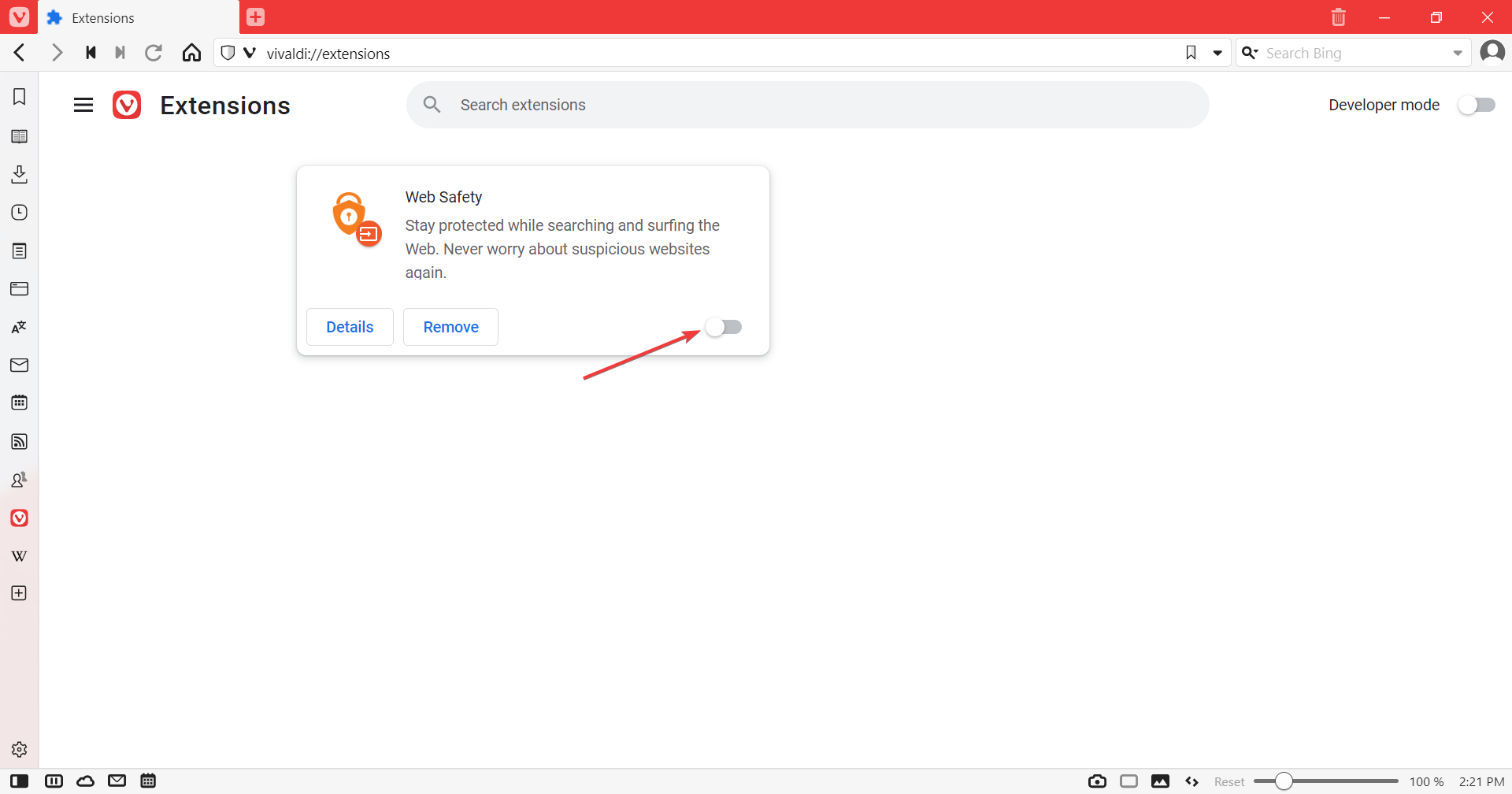Open page actions code icon
The width and height of the screenshot is (1512, 794).
pyautogui.click(x=1191, y=781)
